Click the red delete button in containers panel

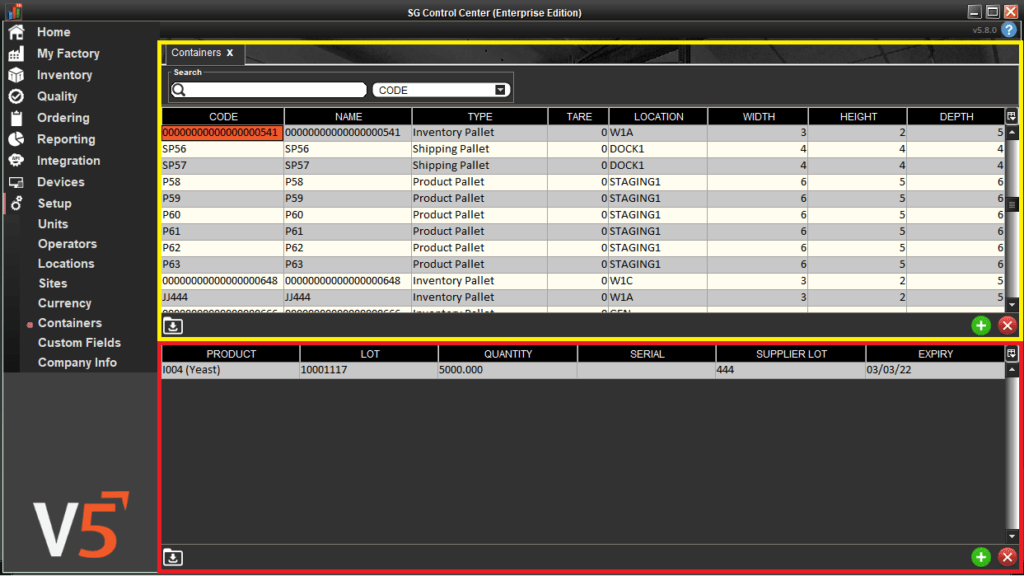tap(1007, 325)
